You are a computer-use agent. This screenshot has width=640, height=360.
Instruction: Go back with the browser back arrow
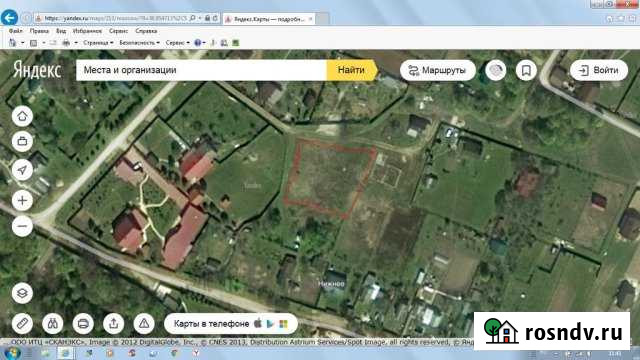(x=9, y=18)
